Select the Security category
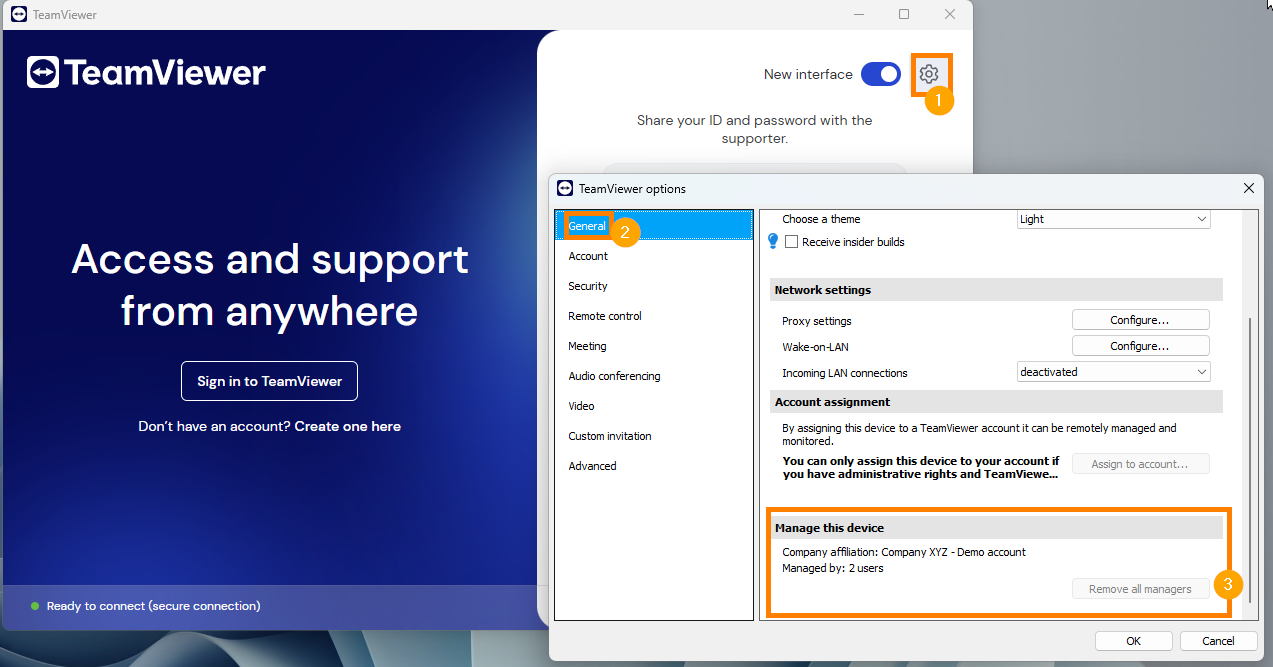This screenshot has height=667, width=1273. click(x=654, y=286)
